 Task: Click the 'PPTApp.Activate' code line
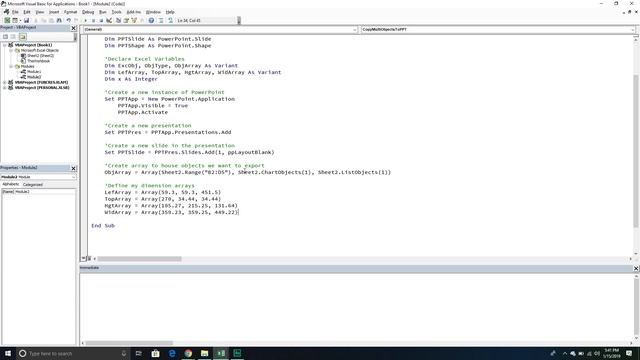143,112
